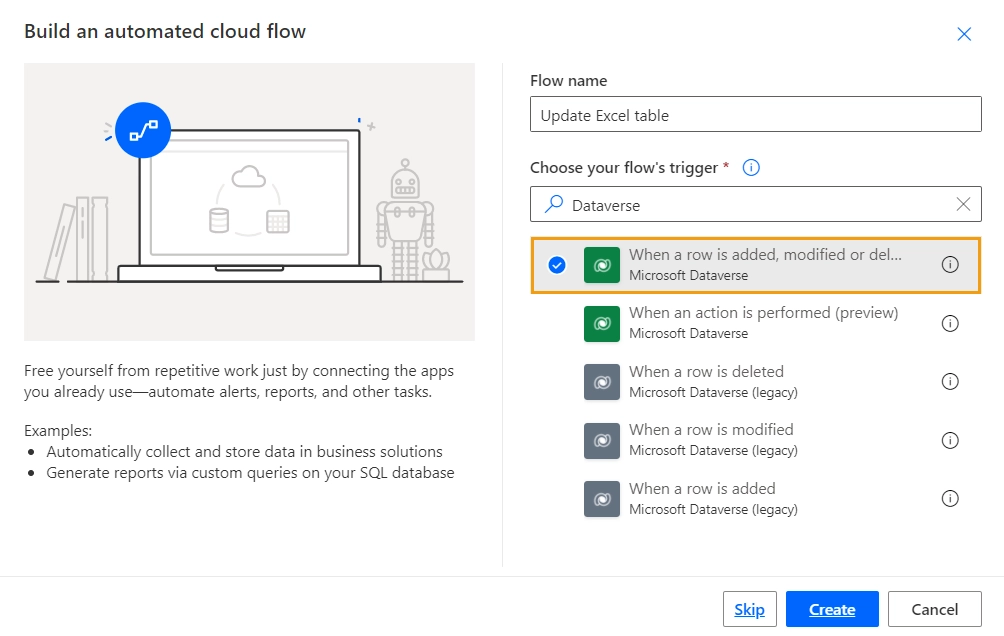Screen dimensions: 1004x636
Task: Click legacy Dataverse icon for row added
Action: pyautogui.click(x=602, y=499)
